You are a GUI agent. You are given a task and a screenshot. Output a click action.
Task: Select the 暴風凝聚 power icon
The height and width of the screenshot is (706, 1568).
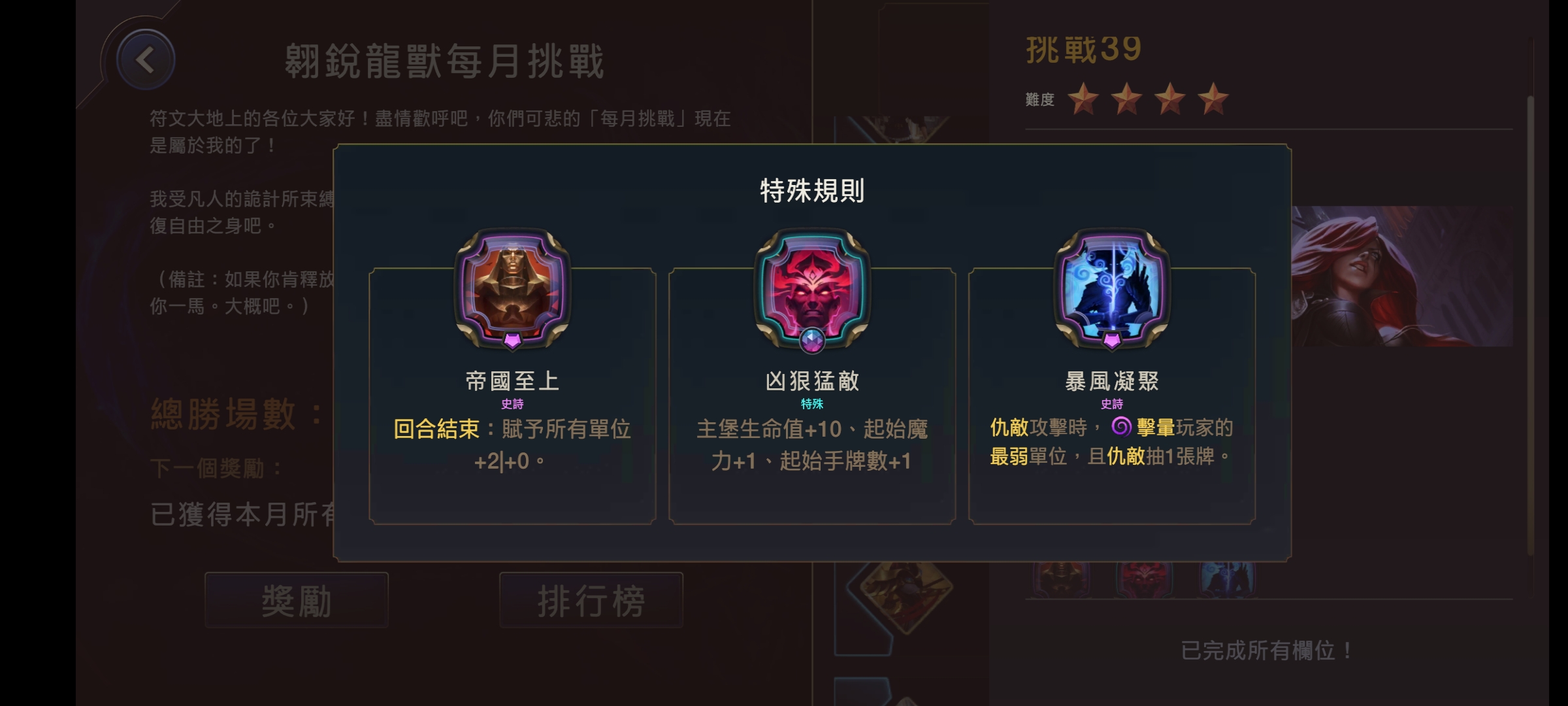(1112, 288)
